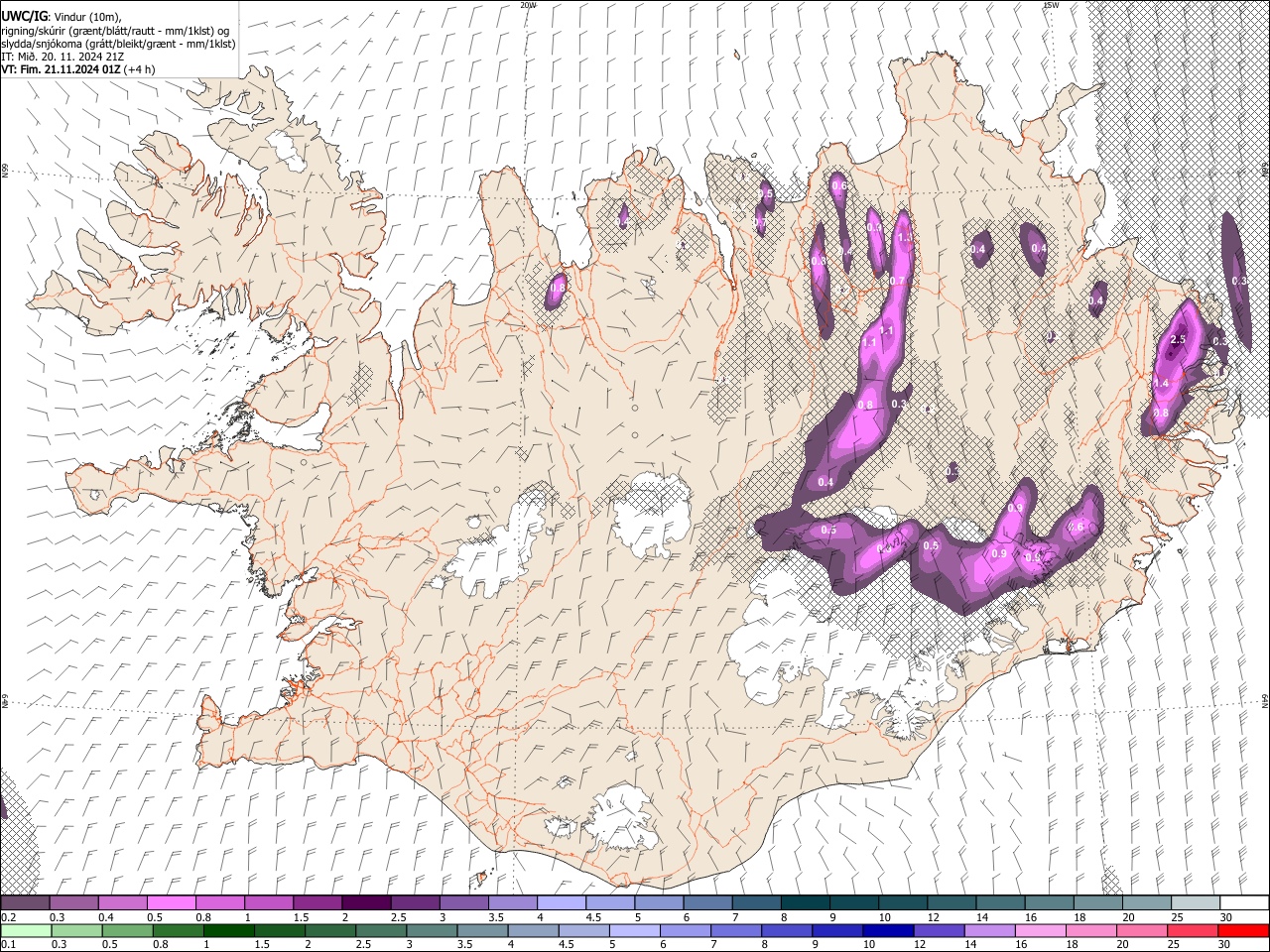Click the bright magenta 0.5–0.8 snow legend swatch
The width and height of the screenshot is (1270, 952).
(171, 902)
